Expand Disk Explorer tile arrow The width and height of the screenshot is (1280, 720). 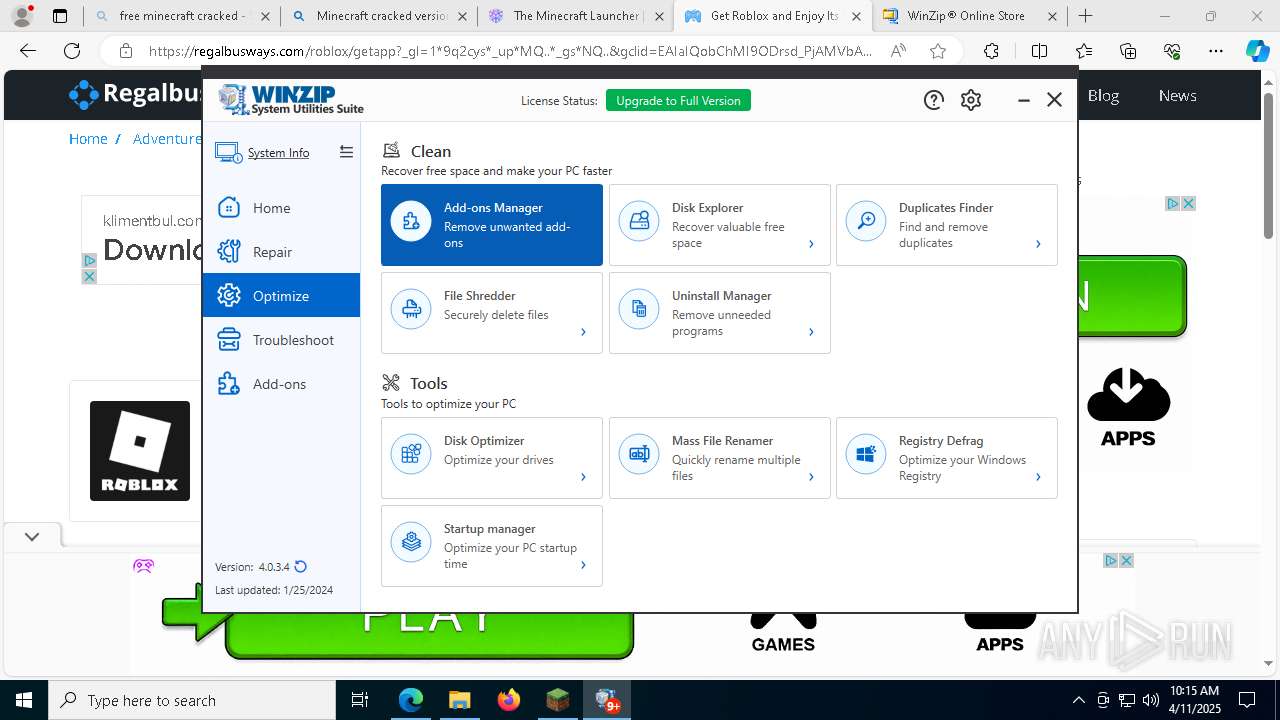(x=811, y=244)
